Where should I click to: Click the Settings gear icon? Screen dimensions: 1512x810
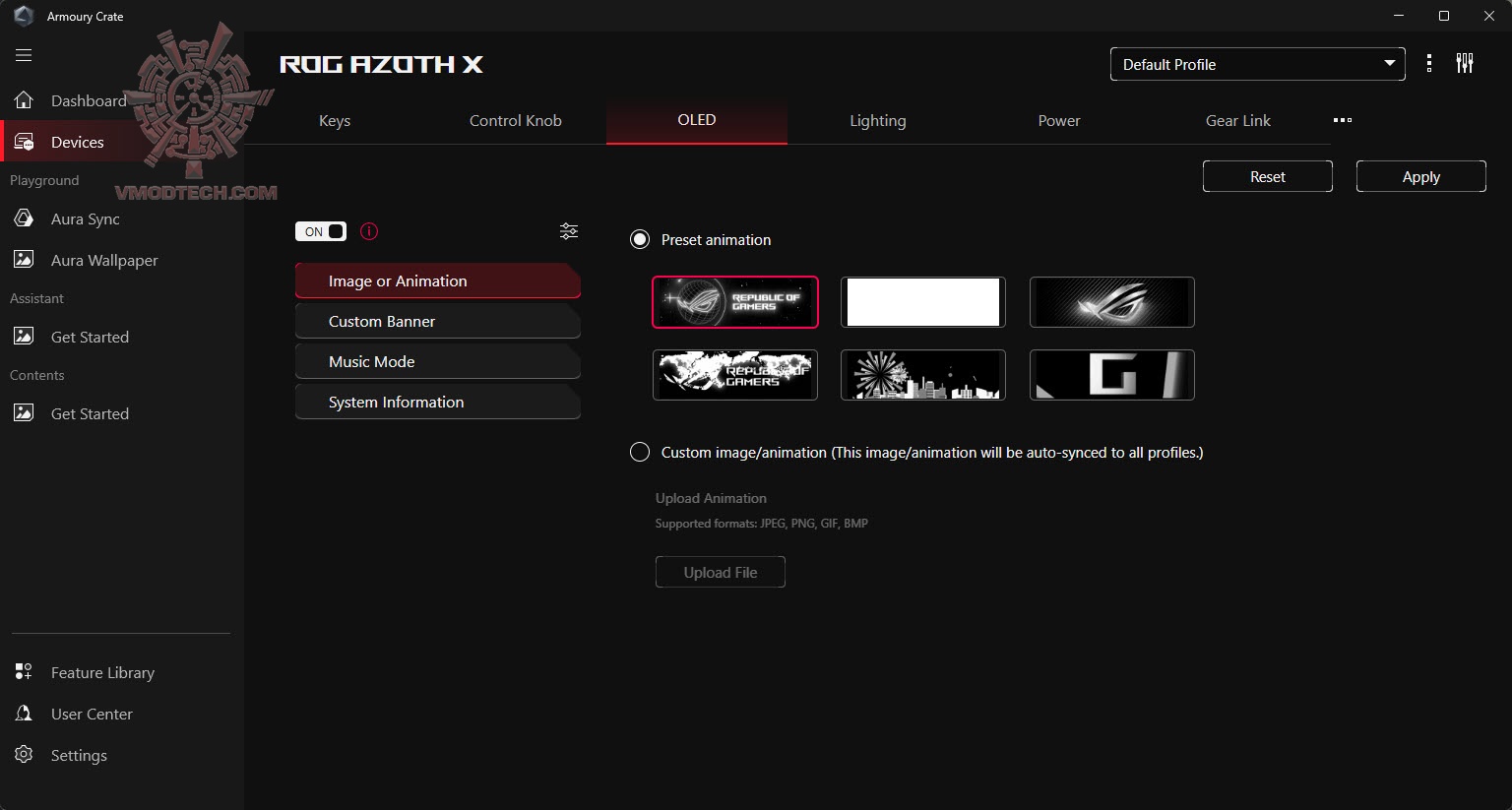pyautogui.click(x=24, y=755)
